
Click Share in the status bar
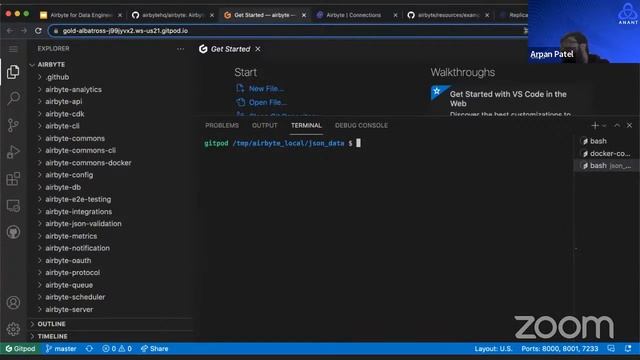pos(155,349)
